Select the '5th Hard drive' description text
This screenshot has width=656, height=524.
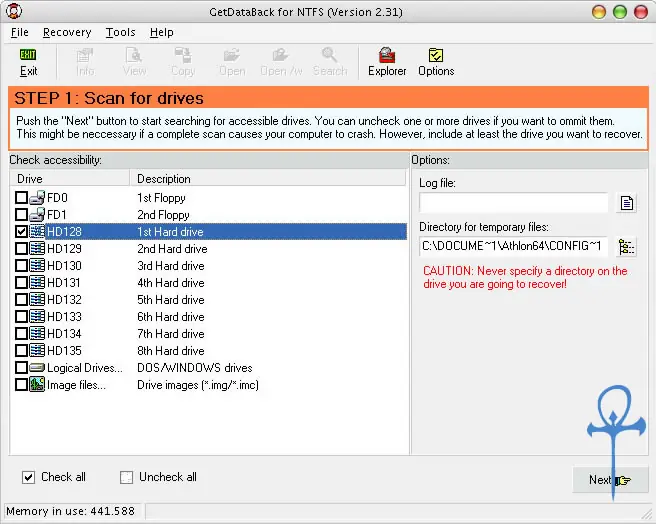[x=171, y=300]
